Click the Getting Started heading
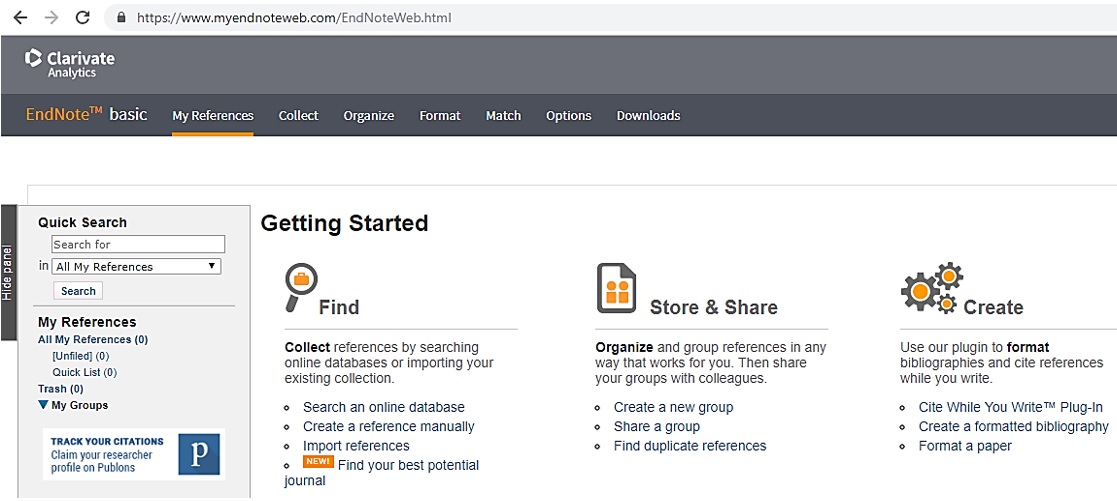This screenshot has width=1117, height=501. pyautogui.click(x=344, y=223)
